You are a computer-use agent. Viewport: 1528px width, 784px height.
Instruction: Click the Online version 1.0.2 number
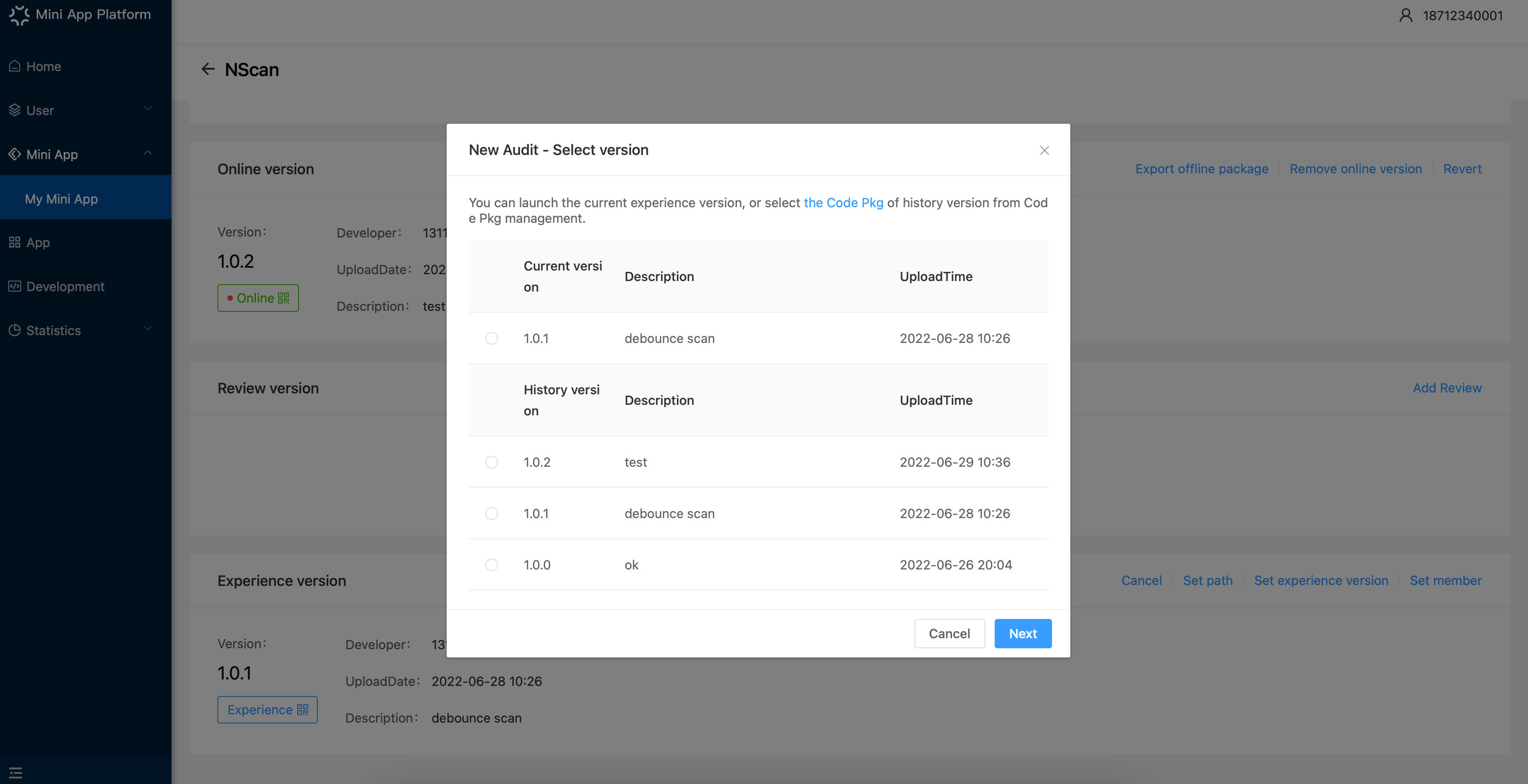[236, 261]
